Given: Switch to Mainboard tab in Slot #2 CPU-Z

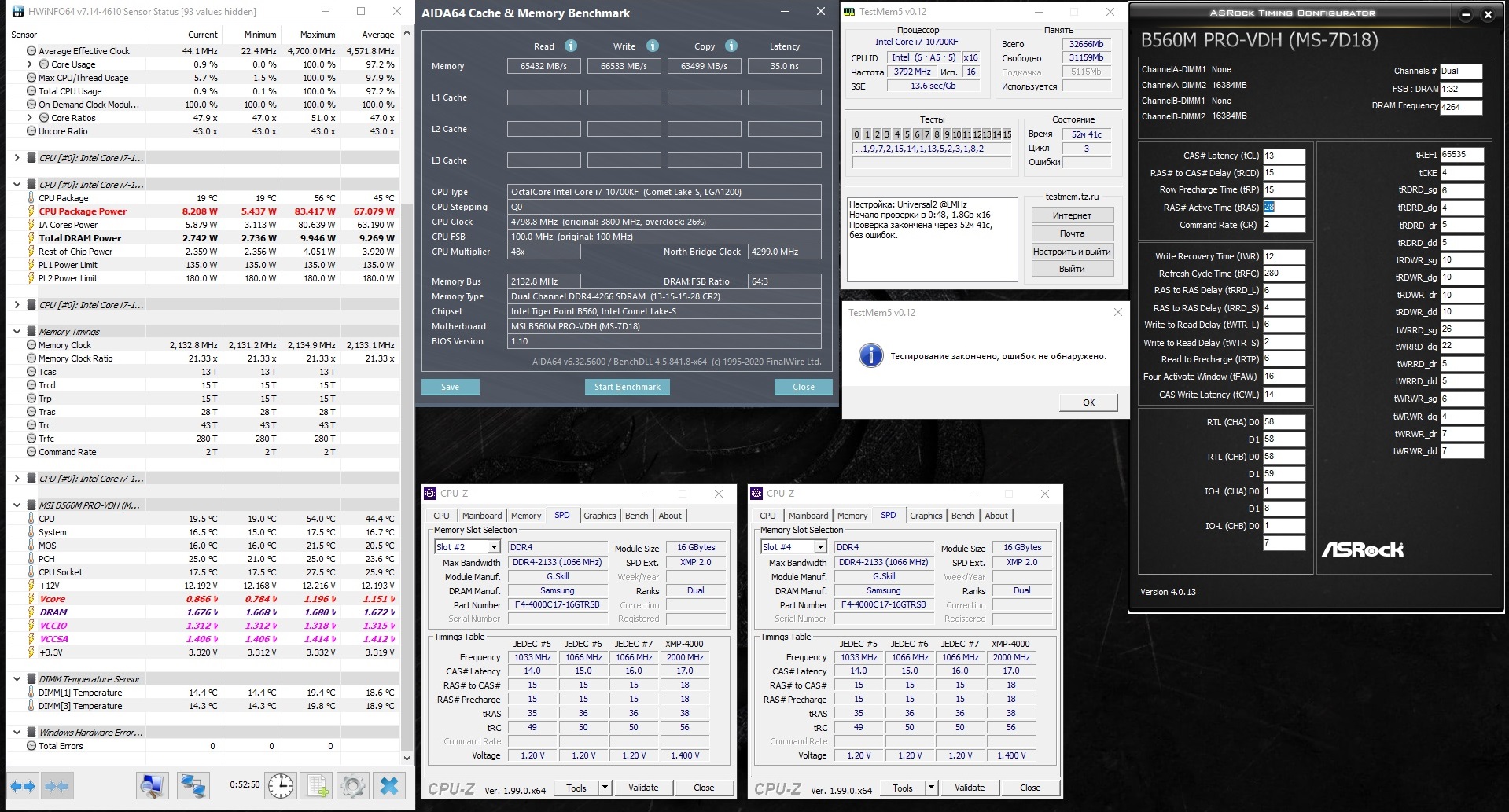Looking at the screenshot, I should tap(482, 516).
